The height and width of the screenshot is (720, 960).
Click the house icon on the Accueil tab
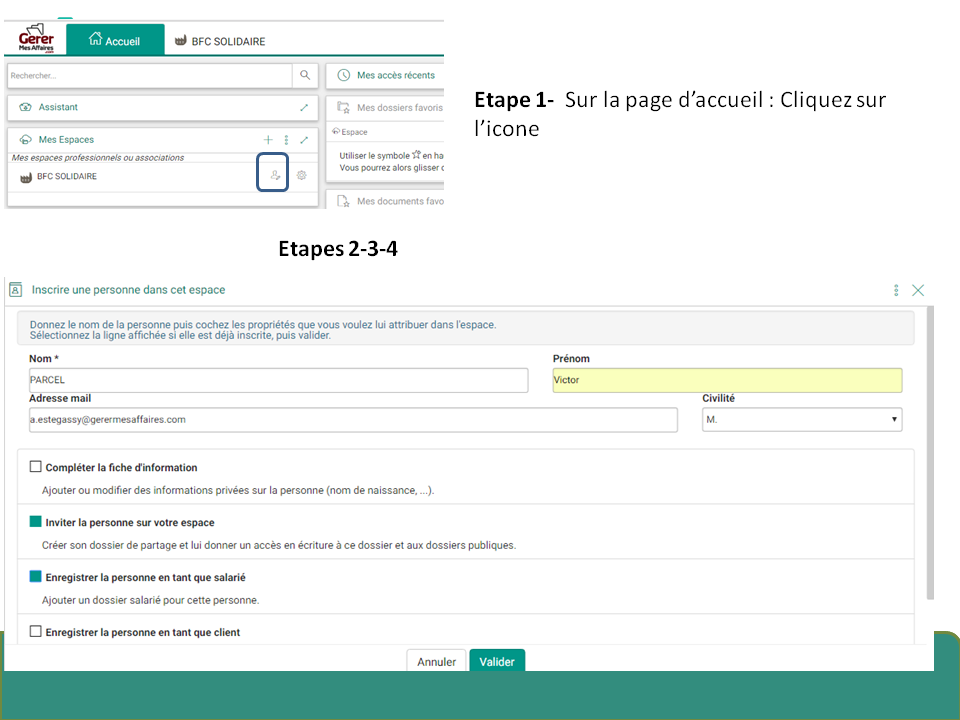pyautogui.click(x=96, y=39)
